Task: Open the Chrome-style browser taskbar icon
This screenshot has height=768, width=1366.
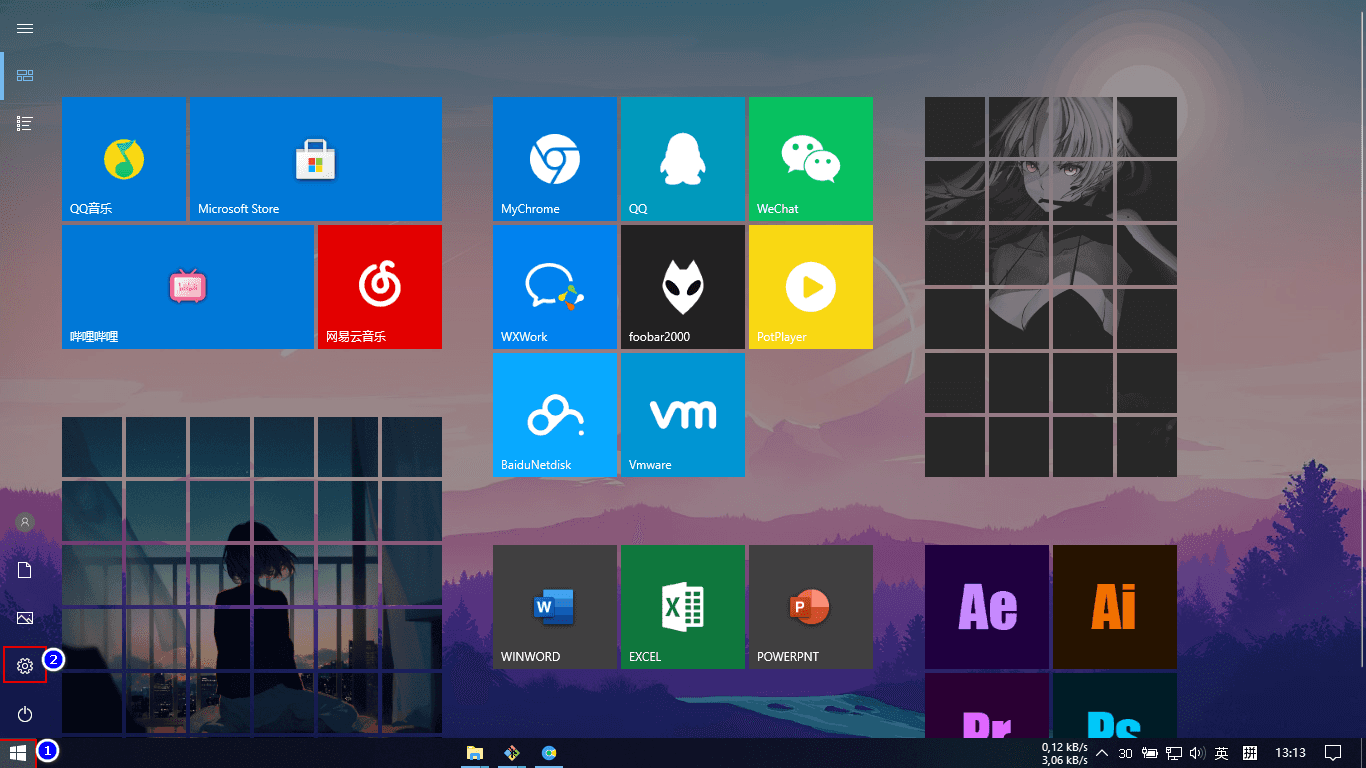Action: (549, 753)
